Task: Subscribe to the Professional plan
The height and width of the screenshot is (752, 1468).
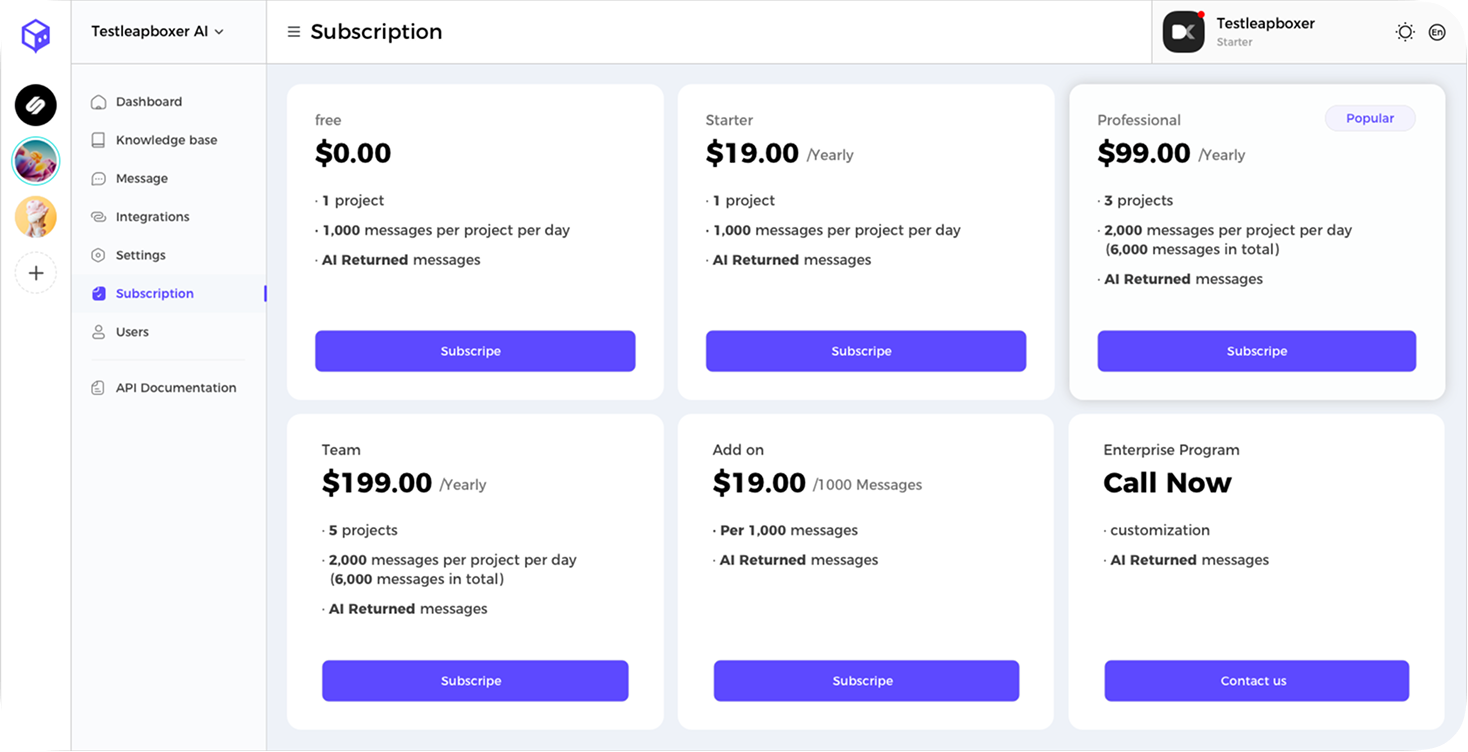Action: [1256, 351]
